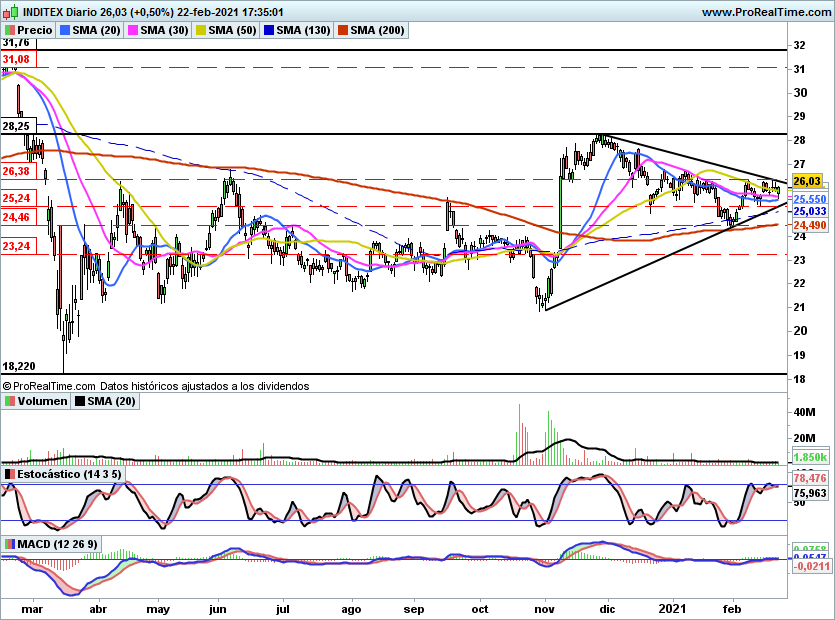
Task: Select the SMA (20) price legend label
Action: [x=96, y=30]
